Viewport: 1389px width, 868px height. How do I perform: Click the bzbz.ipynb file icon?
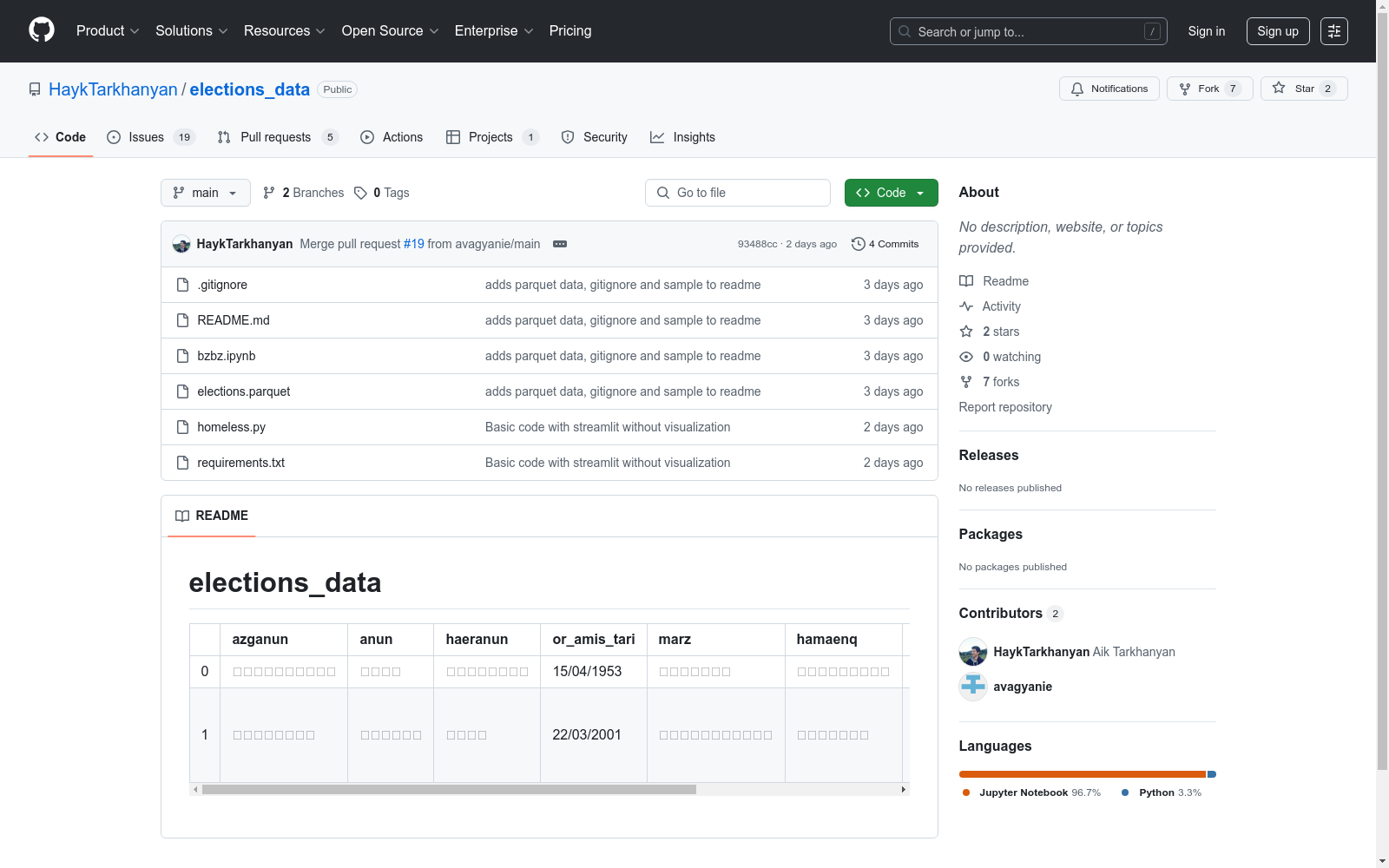point(182,356)
